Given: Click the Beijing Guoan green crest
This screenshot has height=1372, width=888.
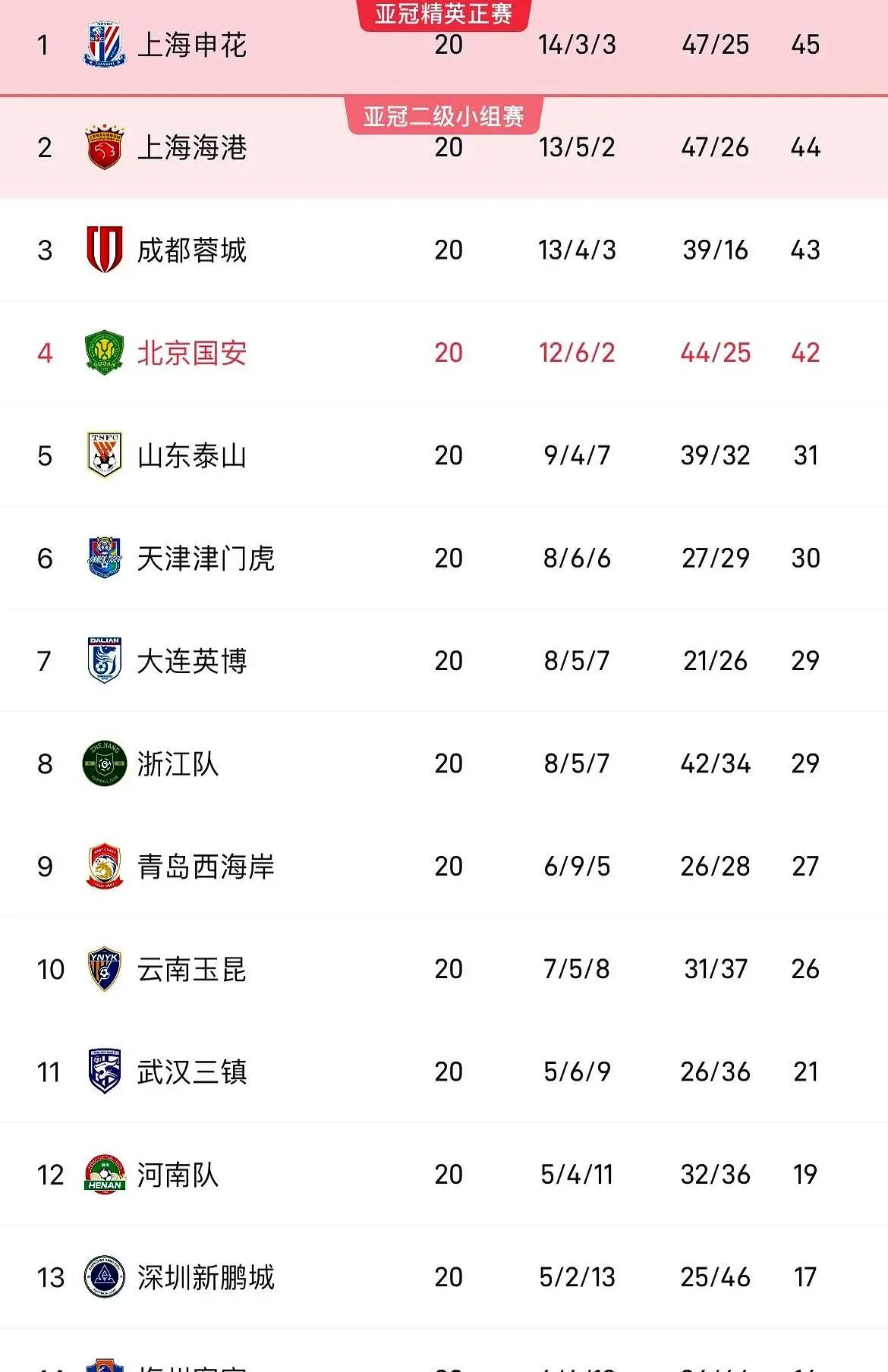Looking at the screenshot, I should [104, 353].
